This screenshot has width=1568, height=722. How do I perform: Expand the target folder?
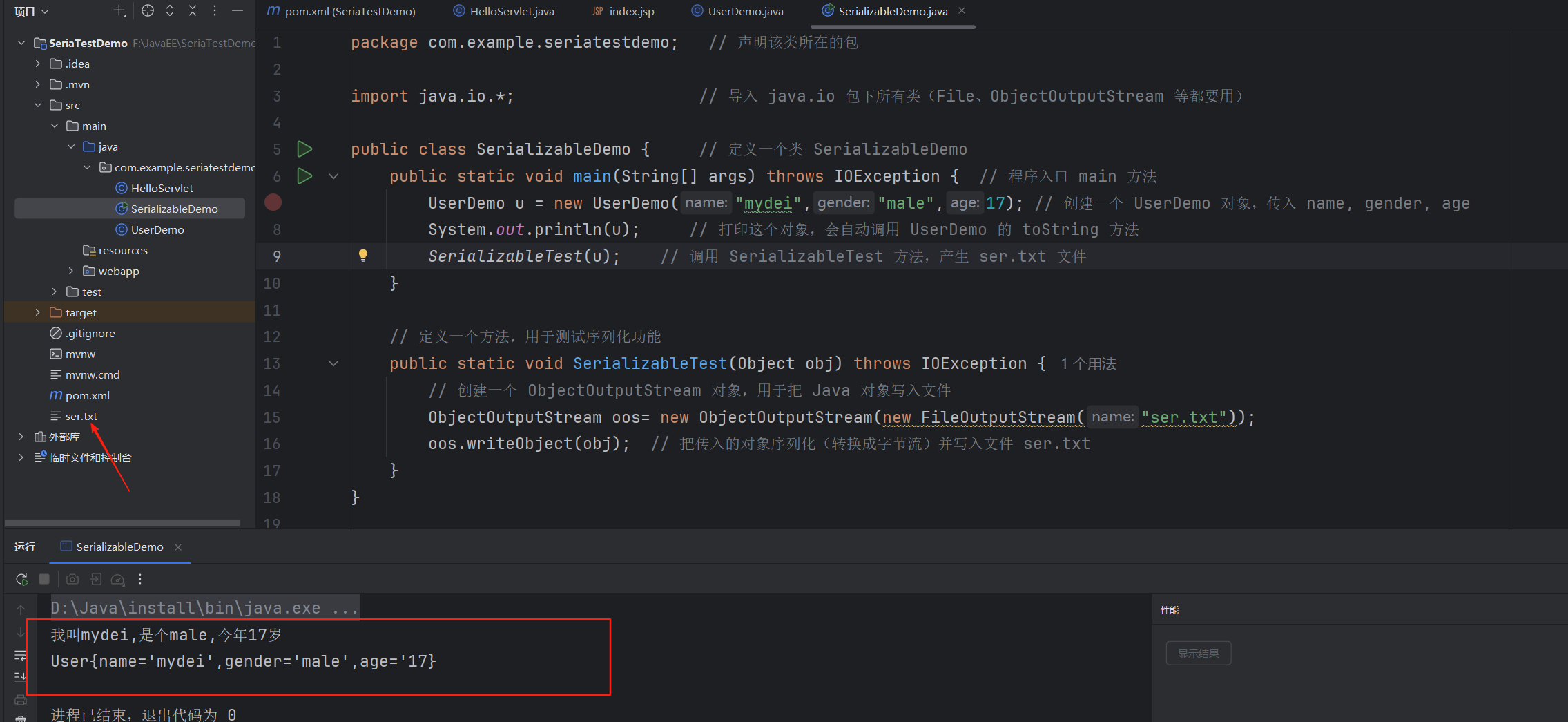[38, 312]
